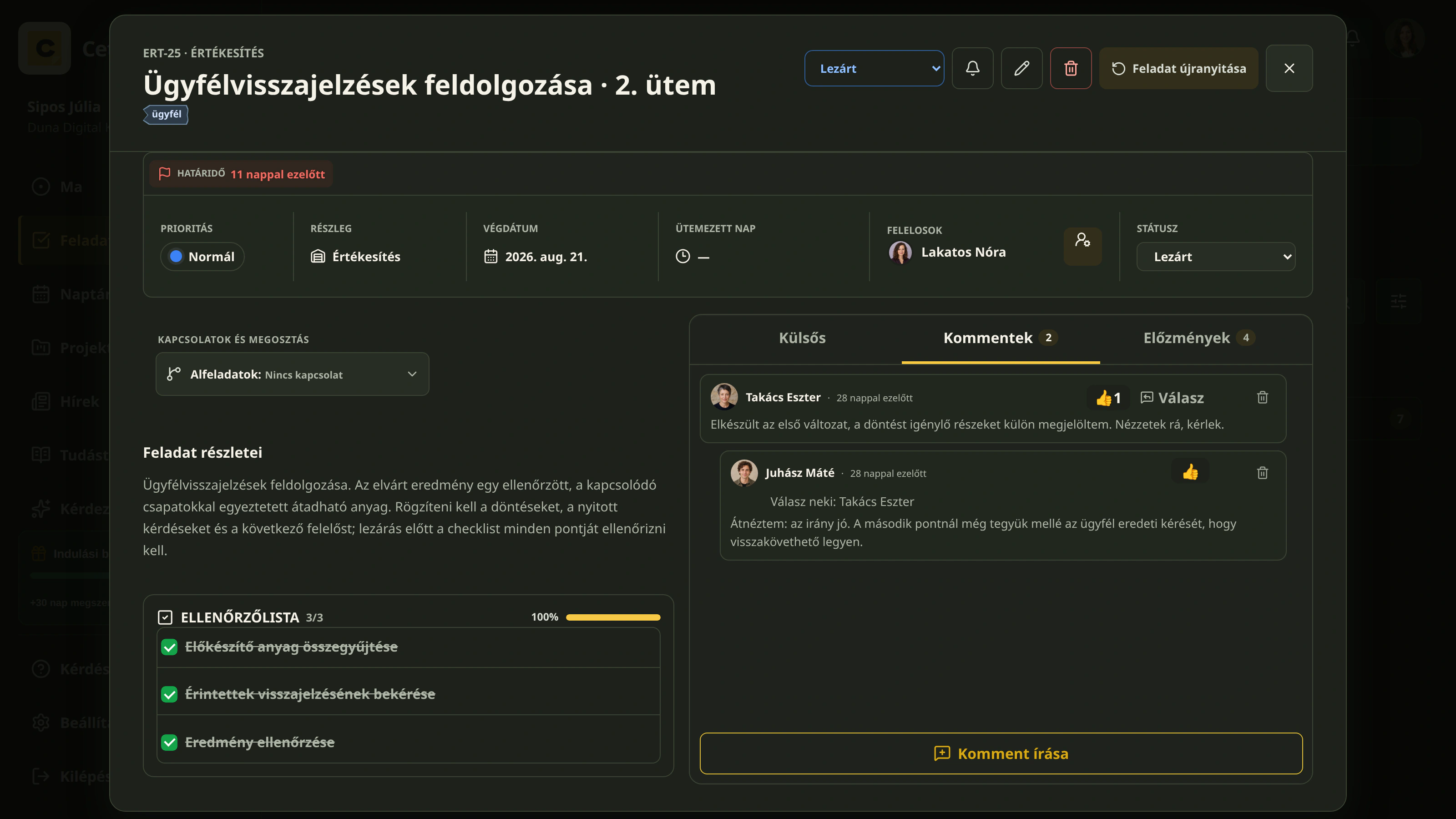Click the Ellenőrzőlista checklist icon
The height and width of the screenshot is (819, 1456).
(x=165, y=617)
